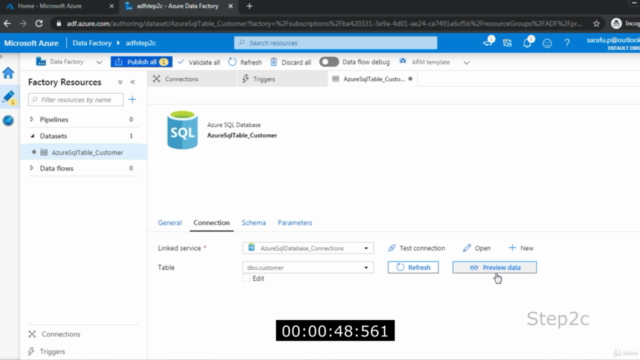Click the Filter resources by name box
The image size is (640, 360).
click(76, 100)
